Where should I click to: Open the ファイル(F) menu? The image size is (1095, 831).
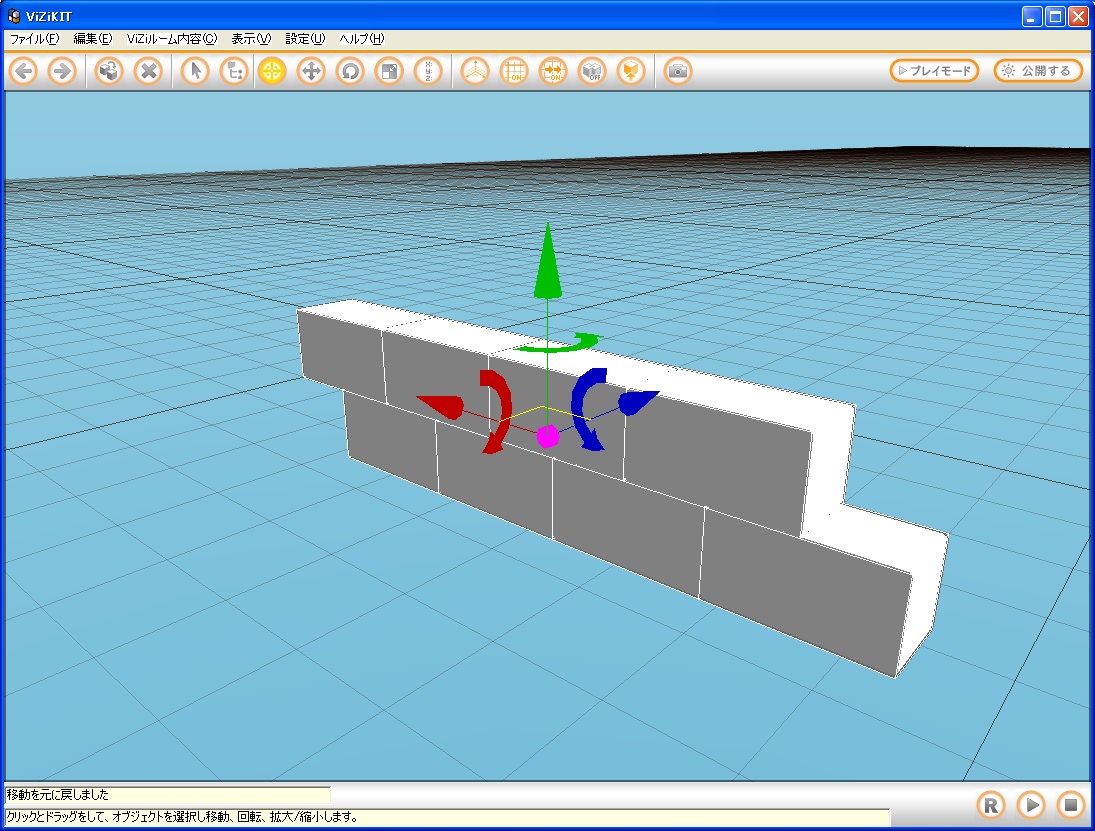point(34,39)
